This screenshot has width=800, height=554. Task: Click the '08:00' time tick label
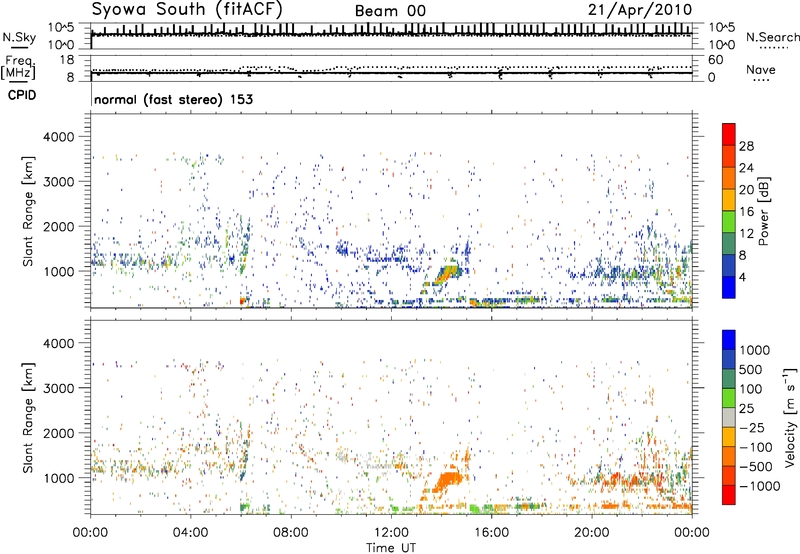pos(291,533)
